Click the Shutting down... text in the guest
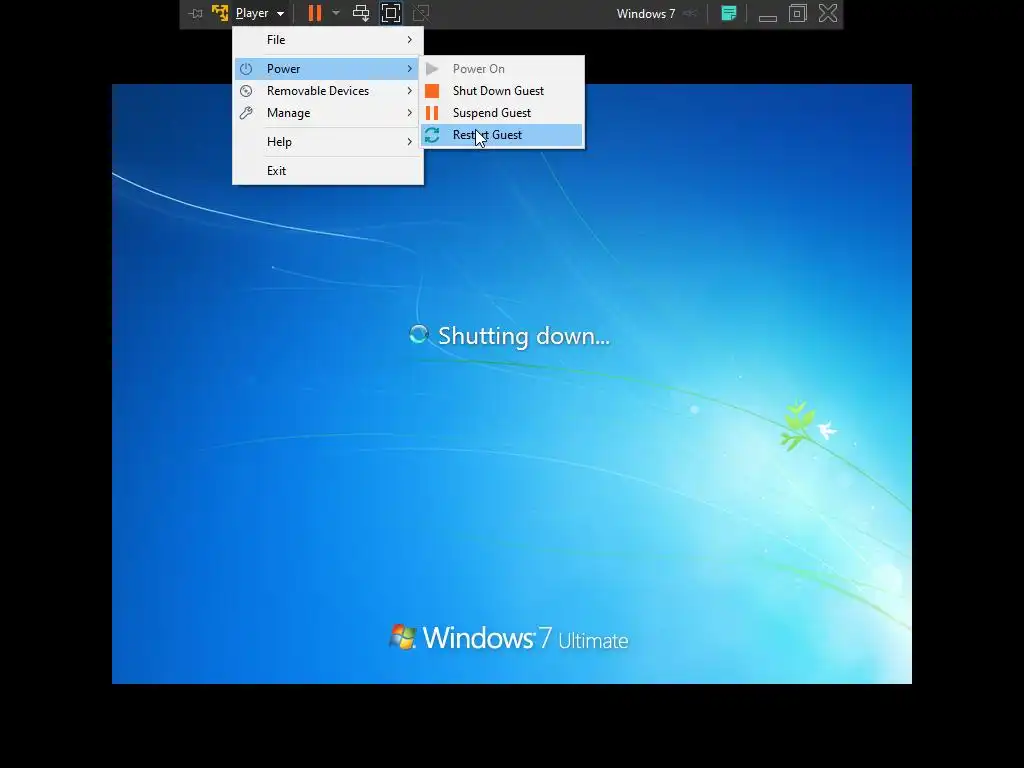This screenshot has height=768, width=1024. click(x=524, y=336)
